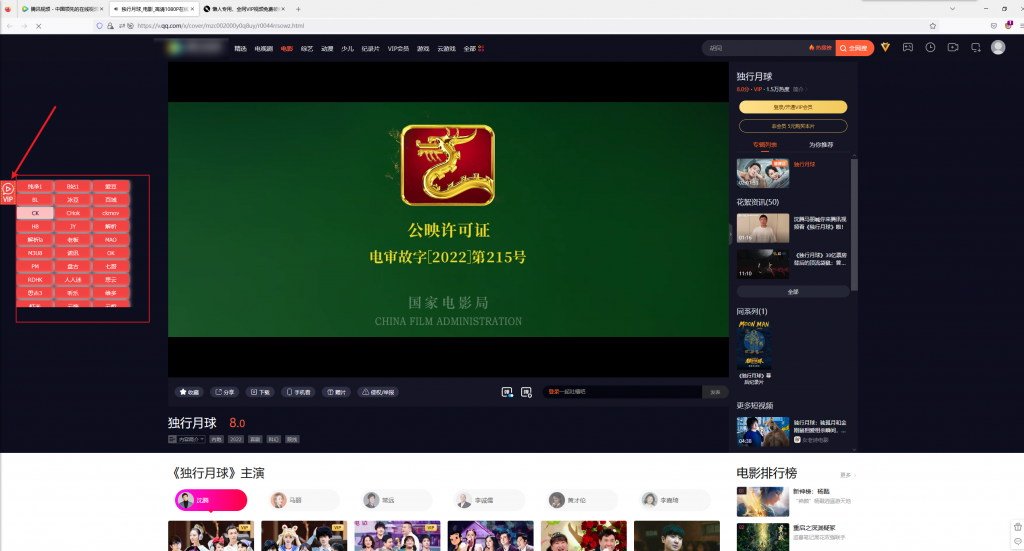Pick the MAO parsing line
Viewport: 1024px width, 551px height.
click(111, 240)
